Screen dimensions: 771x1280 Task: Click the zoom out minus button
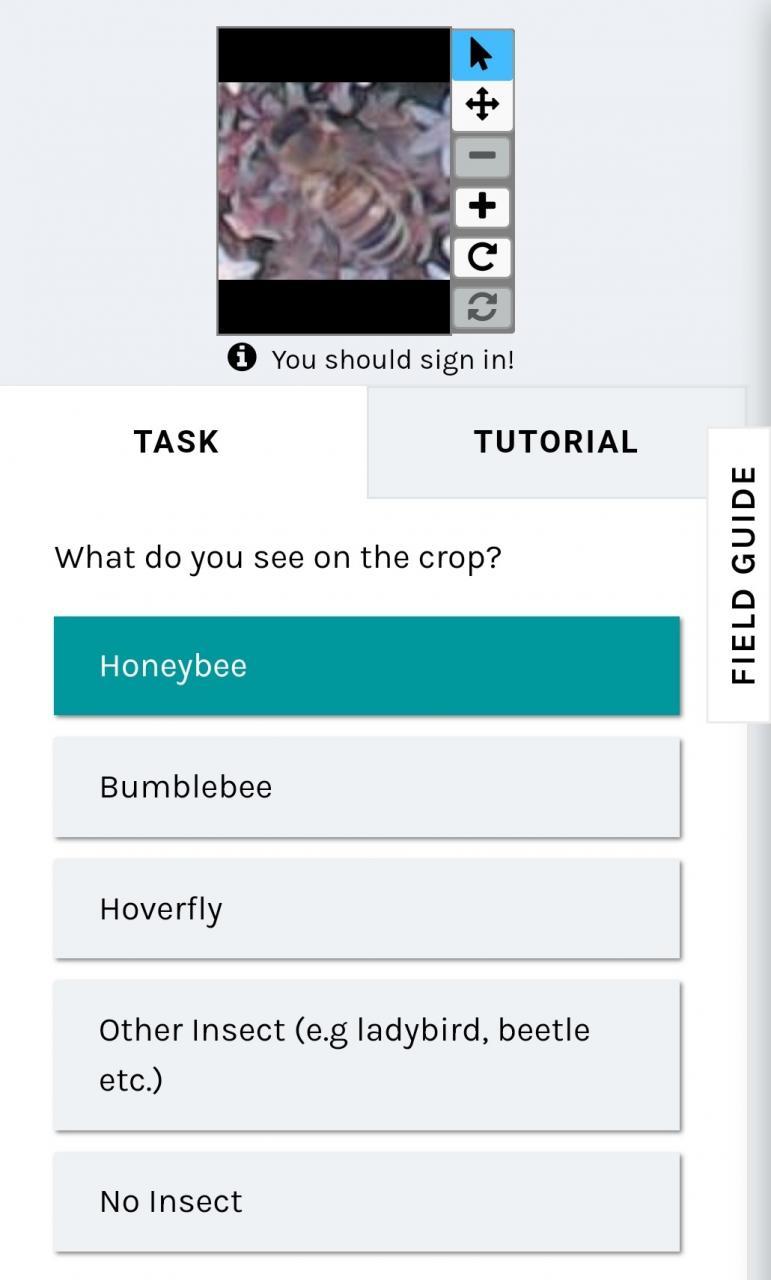point(482,156)
